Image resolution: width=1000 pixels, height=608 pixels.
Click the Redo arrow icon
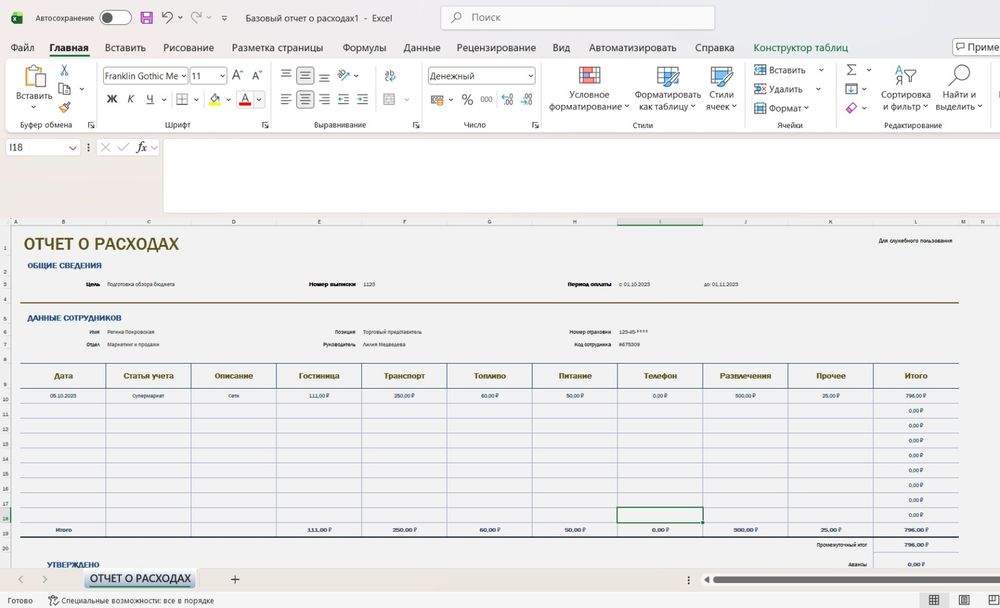pos(196,18)
